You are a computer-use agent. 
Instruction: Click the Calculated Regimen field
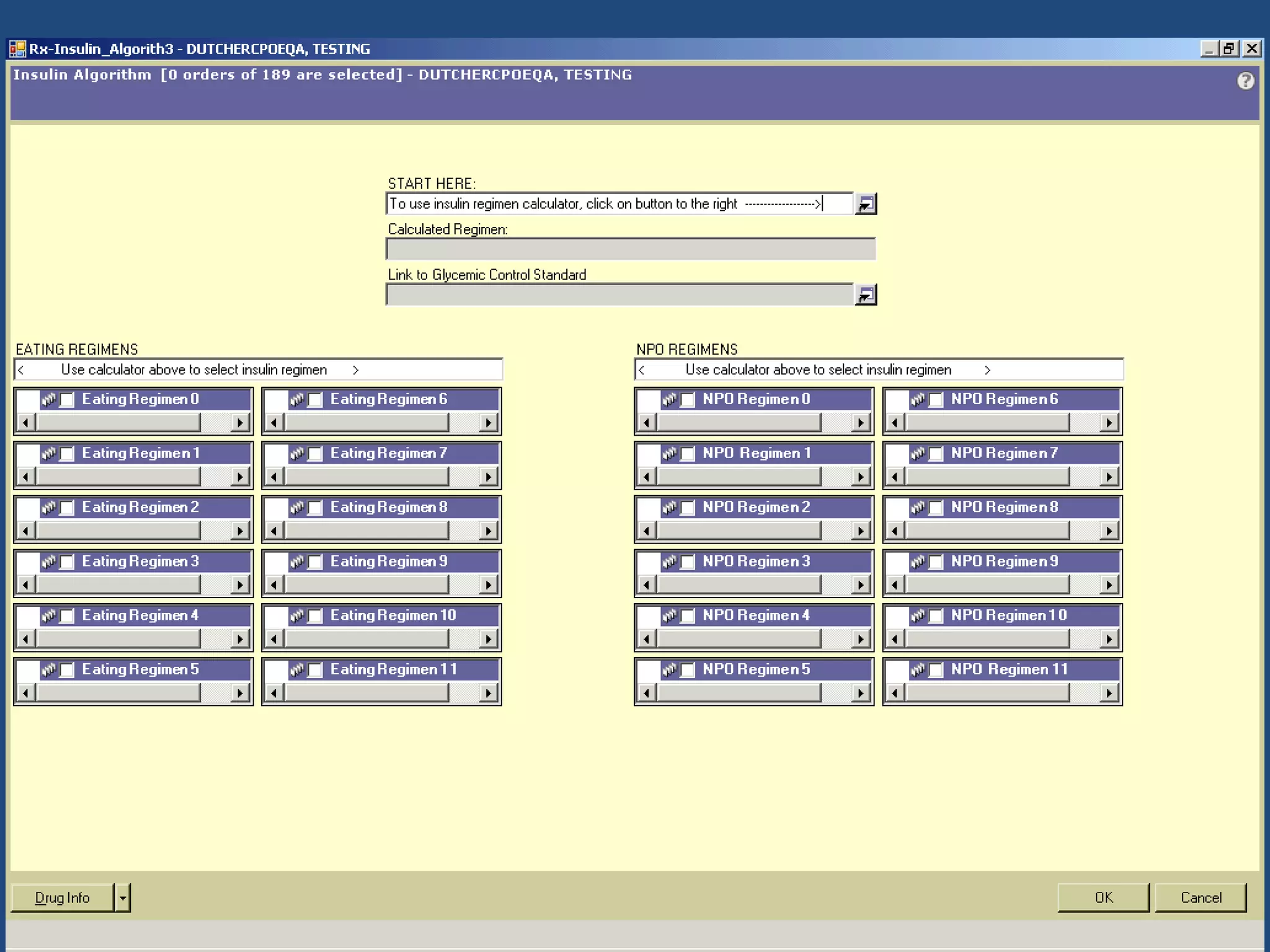630,249
